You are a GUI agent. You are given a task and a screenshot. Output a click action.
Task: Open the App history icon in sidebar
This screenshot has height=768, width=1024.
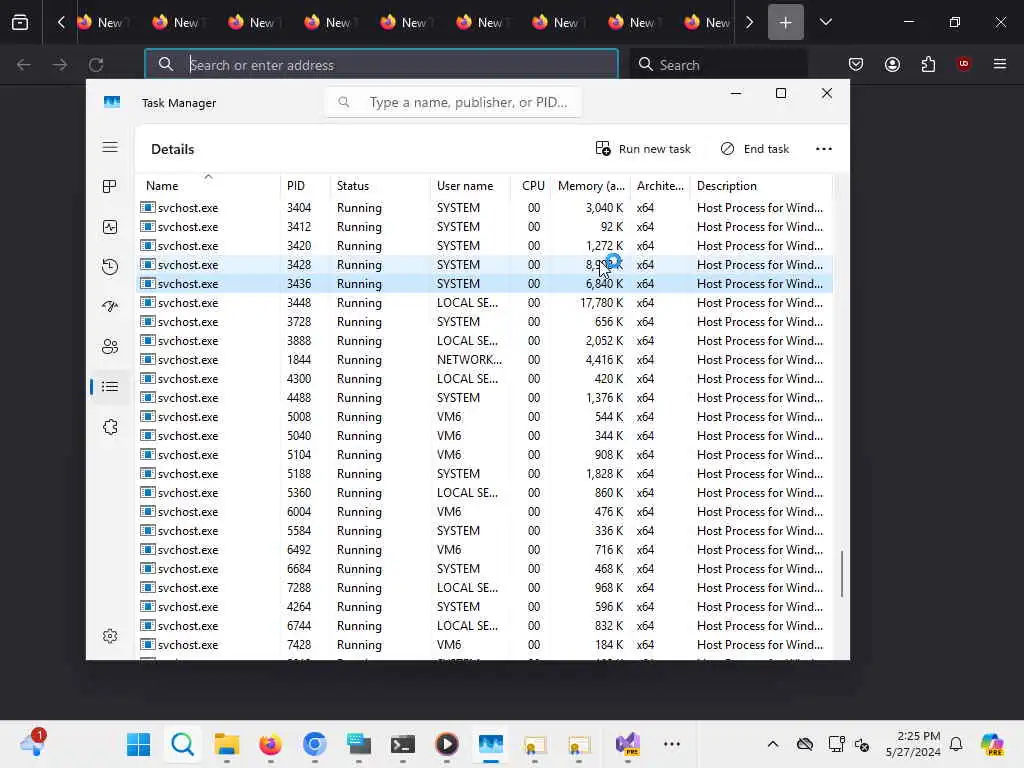110,266
